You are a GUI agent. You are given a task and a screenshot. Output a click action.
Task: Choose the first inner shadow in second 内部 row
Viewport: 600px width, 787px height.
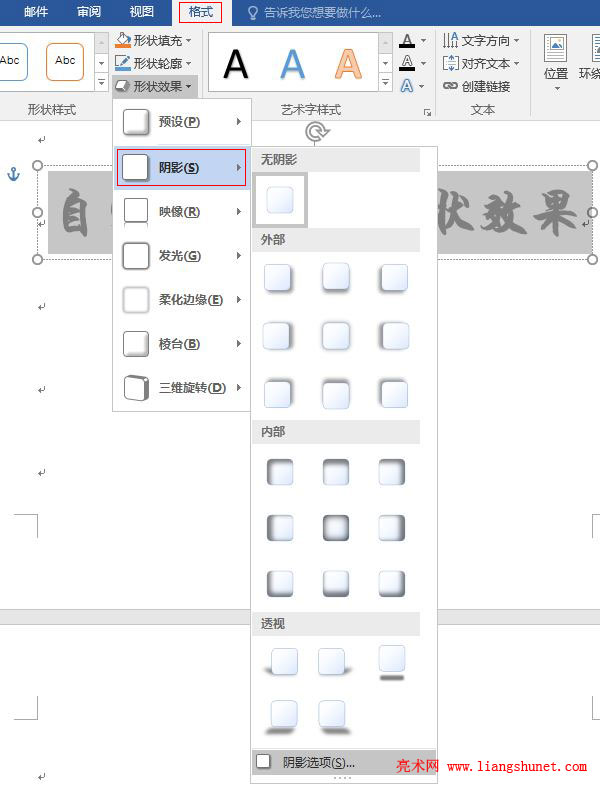[x=280, y=528]
